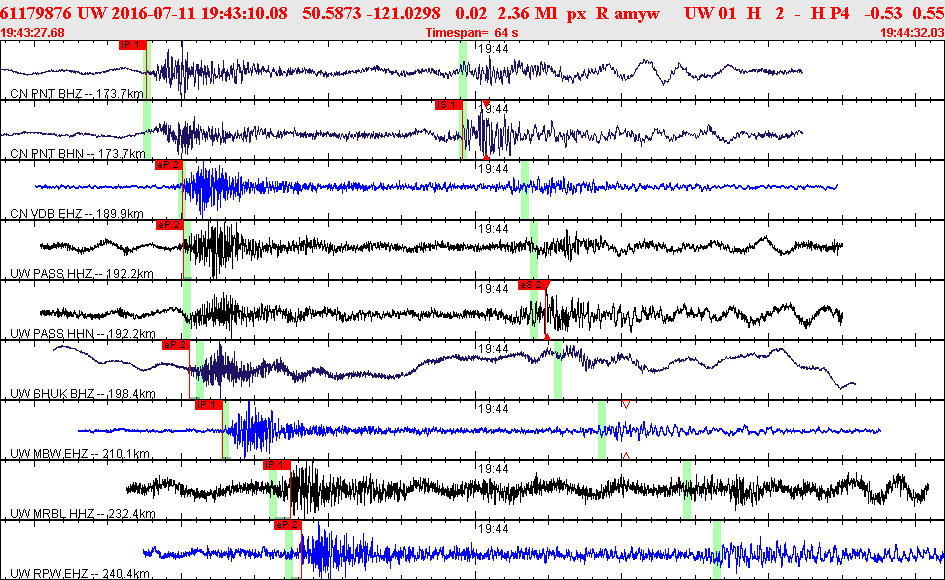This screenshot has height=580, width=945.
Task: Click the analyst tag R amyw
Action: [x=627, y=13]
